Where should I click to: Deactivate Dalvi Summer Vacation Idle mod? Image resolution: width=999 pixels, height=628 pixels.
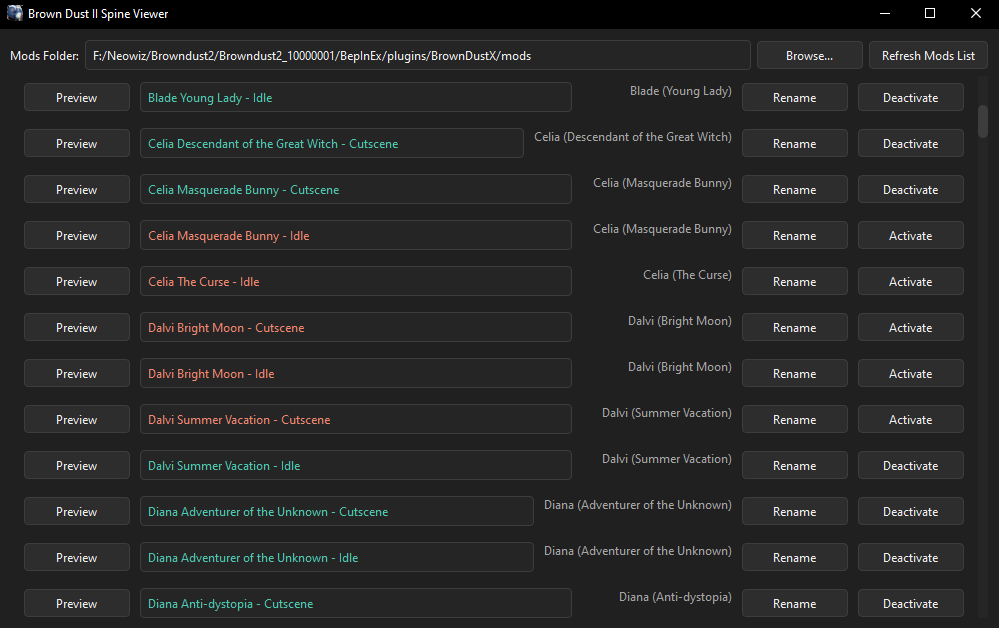click(910, 466)
